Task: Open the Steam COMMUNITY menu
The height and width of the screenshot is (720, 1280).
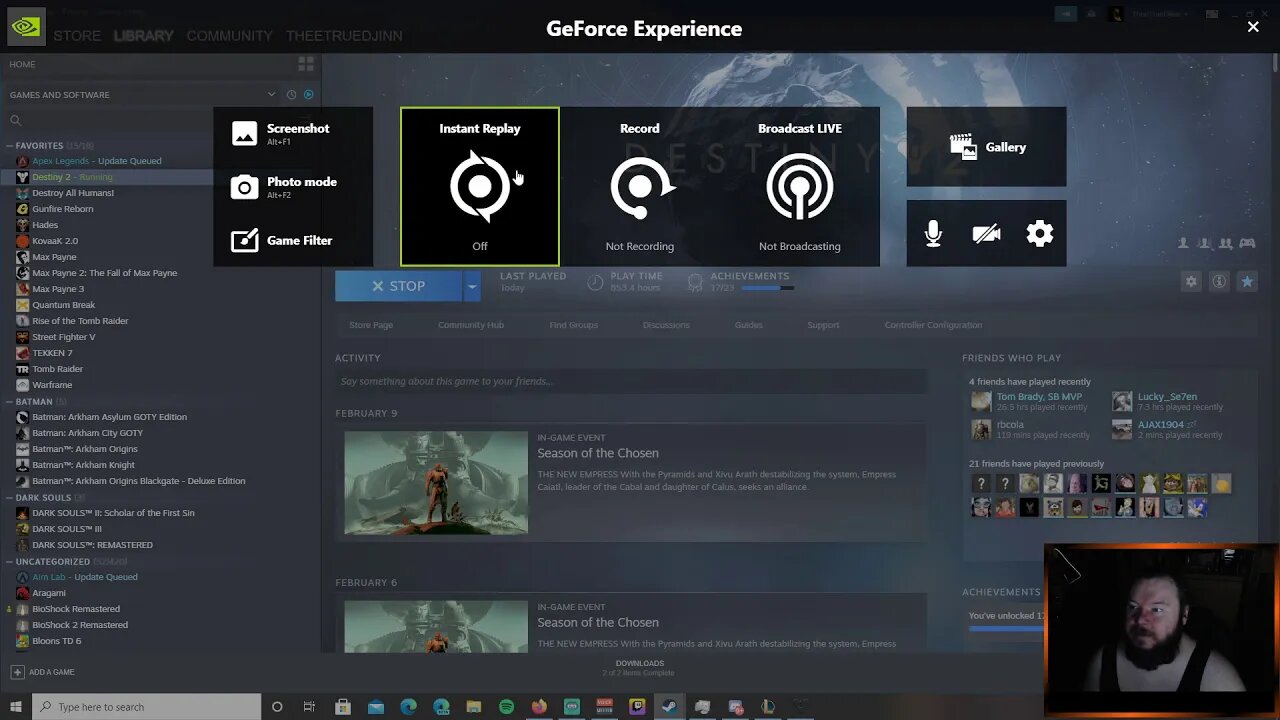Action: click(x=229, y=35)
